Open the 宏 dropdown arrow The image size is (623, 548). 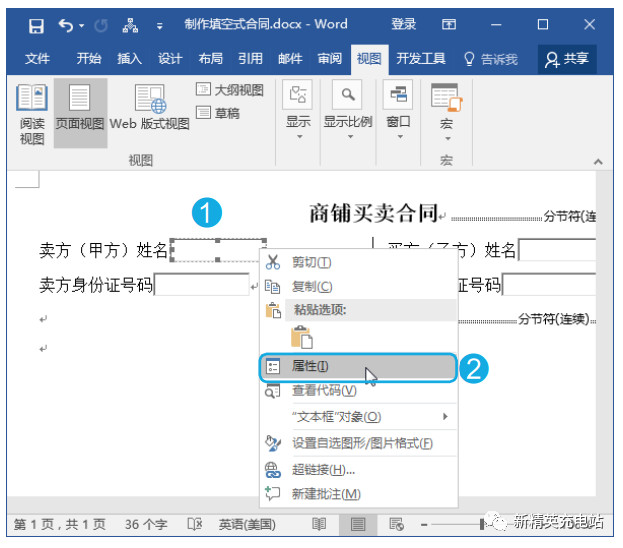pos(448,139)
